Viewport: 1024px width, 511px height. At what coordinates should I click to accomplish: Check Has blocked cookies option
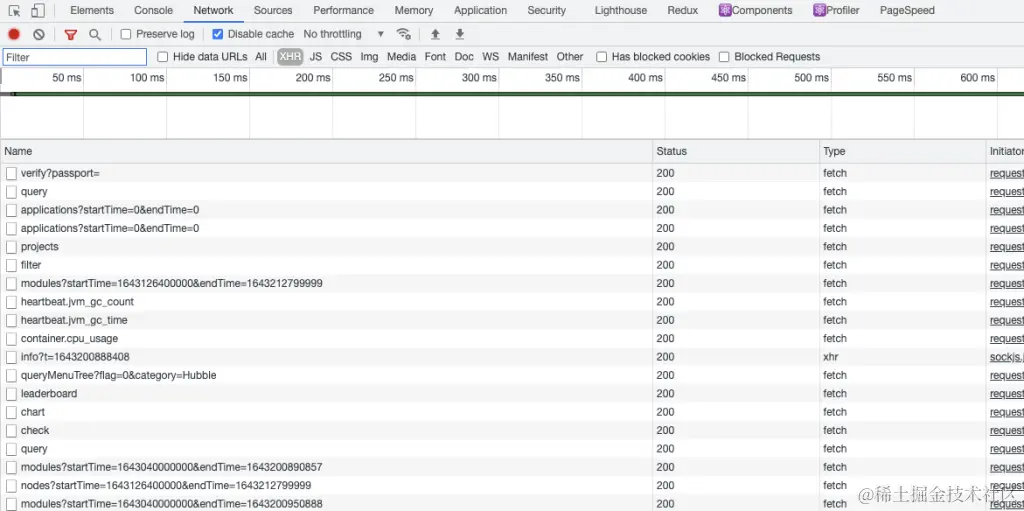click(x=601, y=57)
